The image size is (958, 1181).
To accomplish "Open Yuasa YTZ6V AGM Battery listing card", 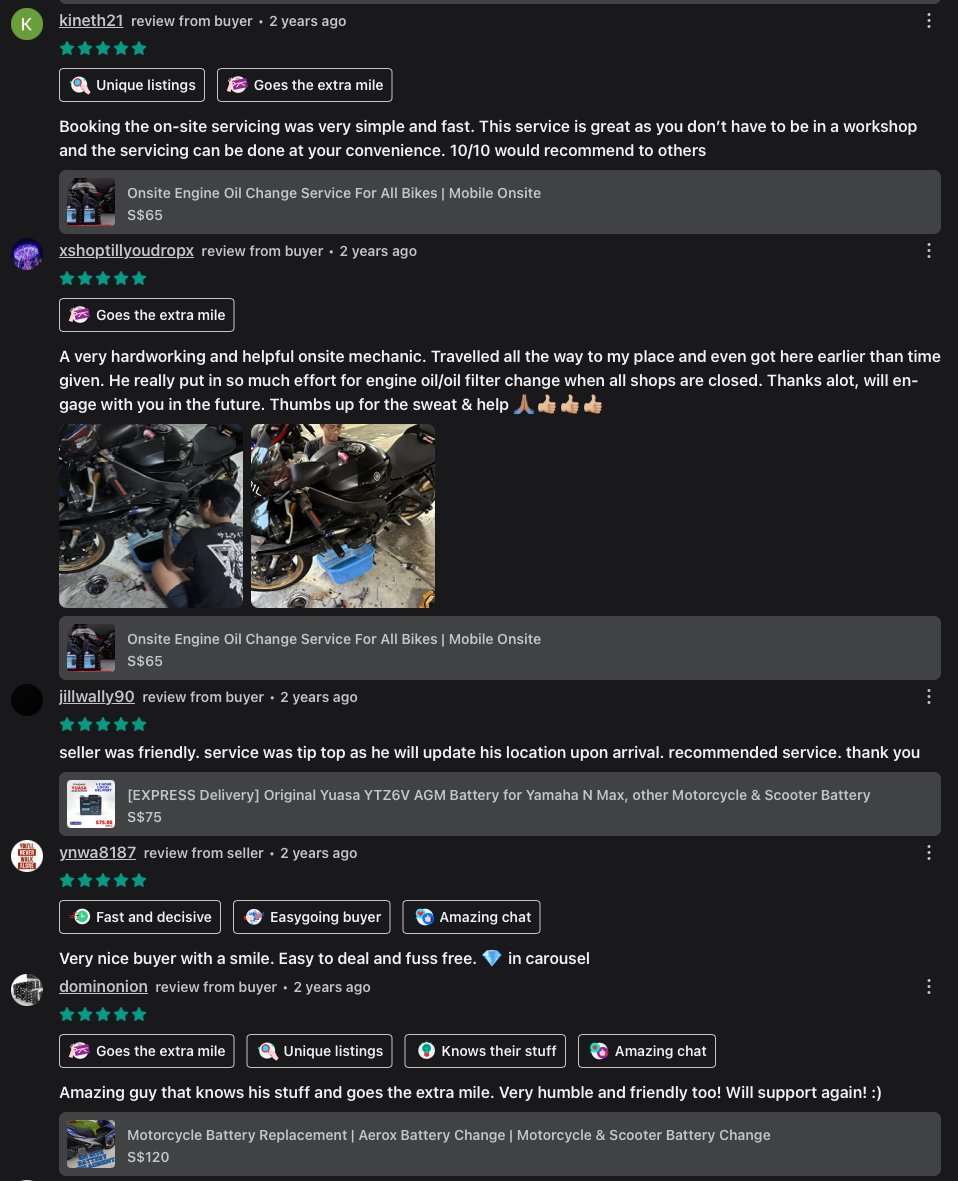I will pyautogui.click(x=500, y=804).
